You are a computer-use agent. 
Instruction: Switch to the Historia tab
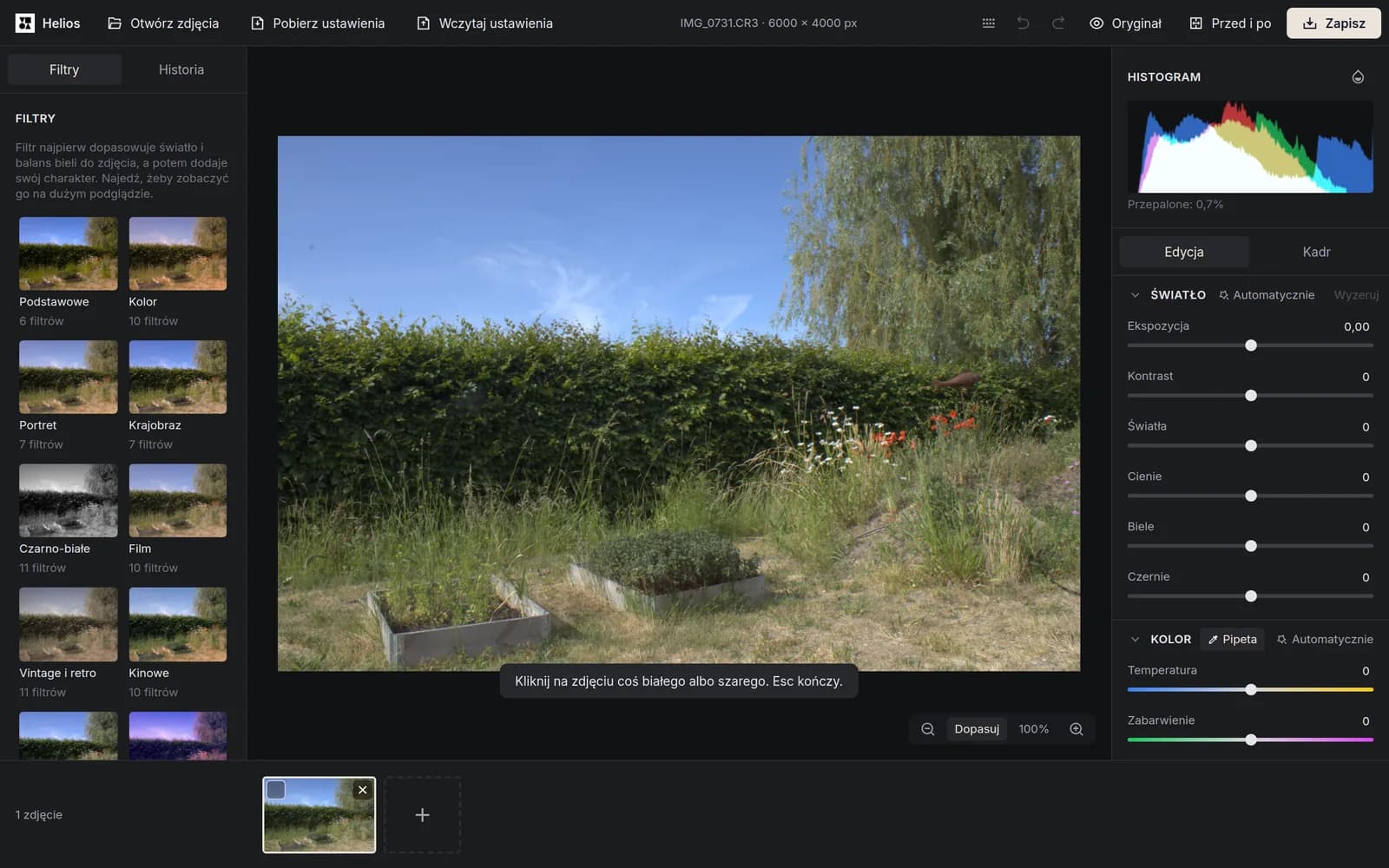(x=181, y=69)
